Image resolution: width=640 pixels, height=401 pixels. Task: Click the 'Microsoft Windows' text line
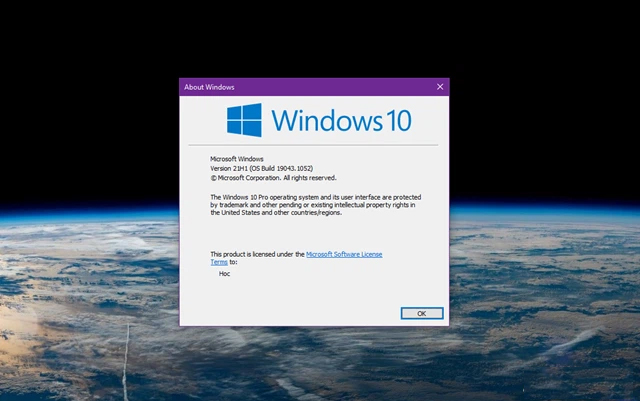tap(237, 159)
